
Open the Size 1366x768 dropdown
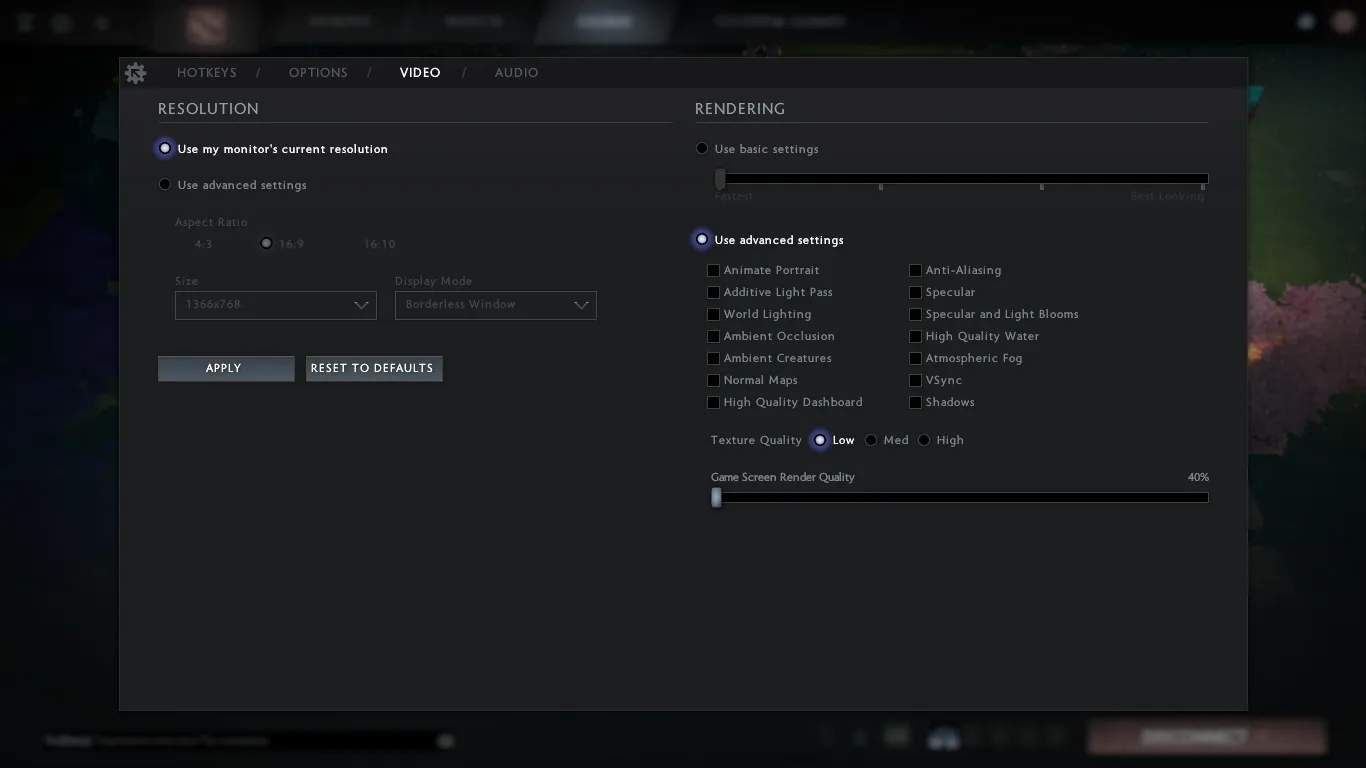click(276, 305)
